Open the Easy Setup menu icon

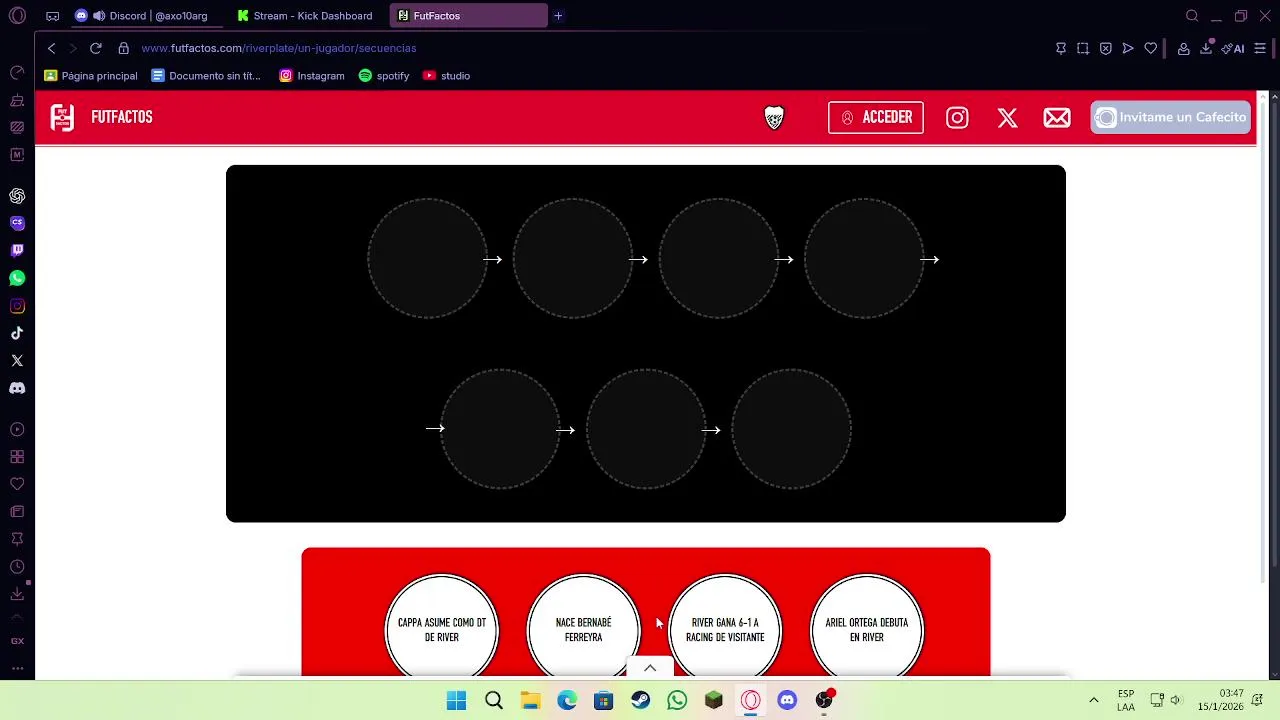(1261, 48)
